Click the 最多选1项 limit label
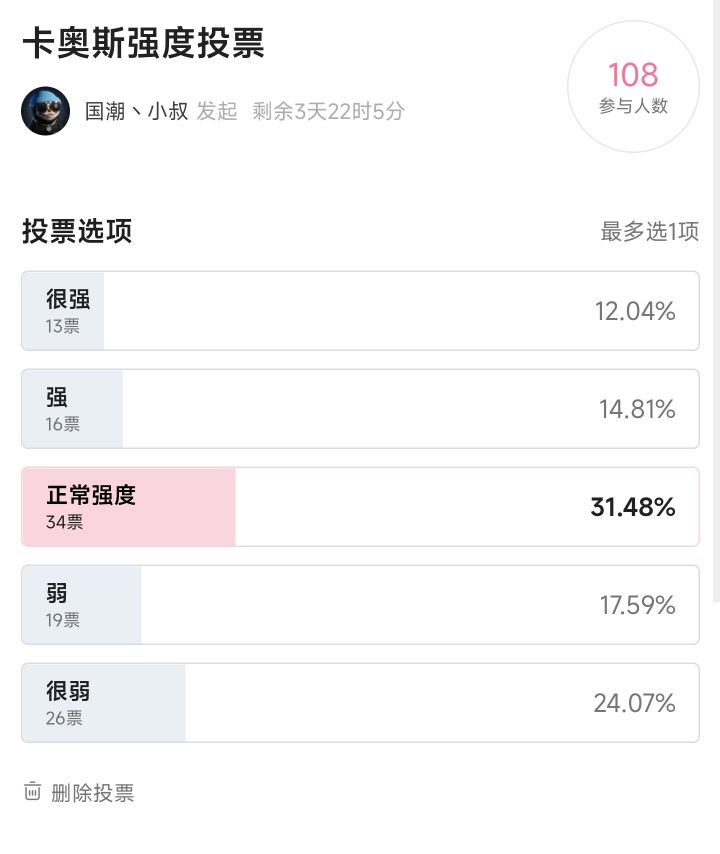This screenshot has width=720, height=854. 649,232
